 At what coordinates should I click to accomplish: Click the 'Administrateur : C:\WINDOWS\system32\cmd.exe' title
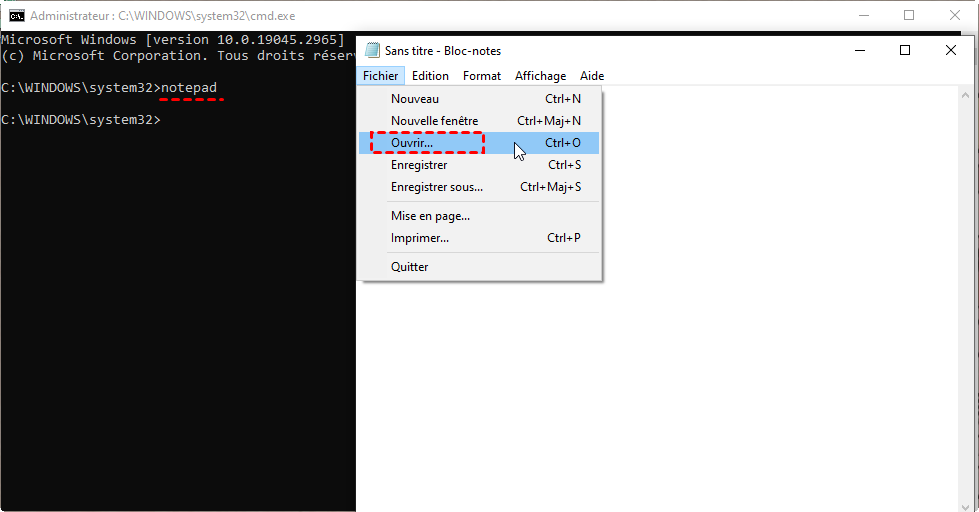pyautogui.click(x=163, y=16)
